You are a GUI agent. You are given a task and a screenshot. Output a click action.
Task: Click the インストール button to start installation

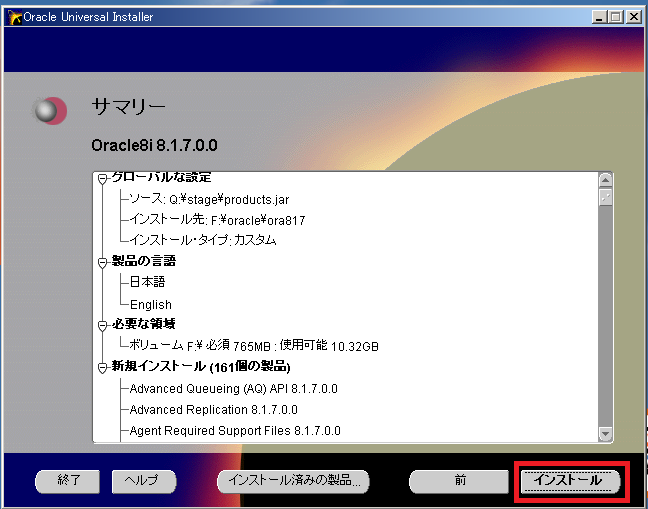coord(571,481)
